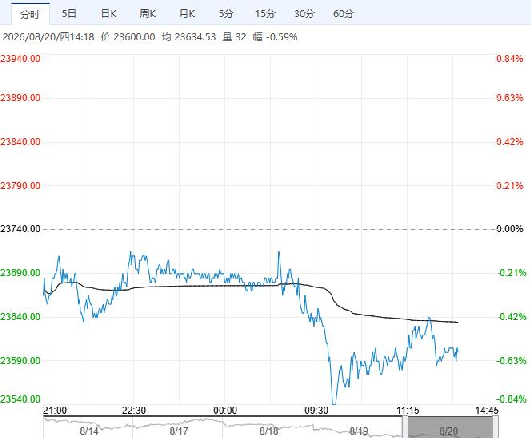
Task: Jump to 8/18 in the overview timeline
Action: (x=269, y=431)
